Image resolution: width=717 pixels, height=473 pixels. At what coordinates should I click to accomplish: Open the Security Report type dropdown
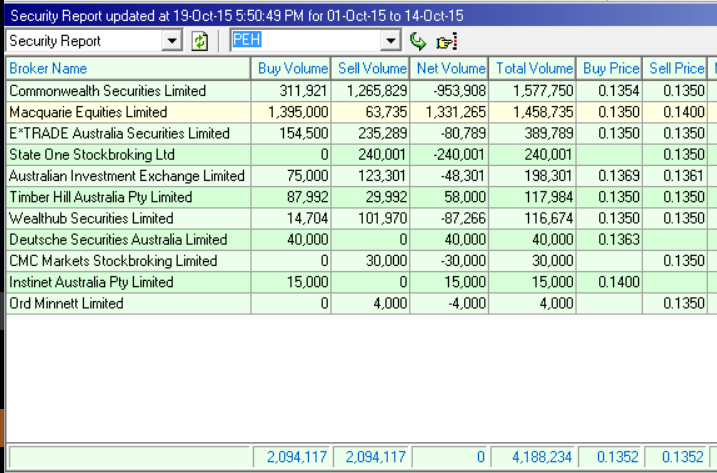[172, 41]
